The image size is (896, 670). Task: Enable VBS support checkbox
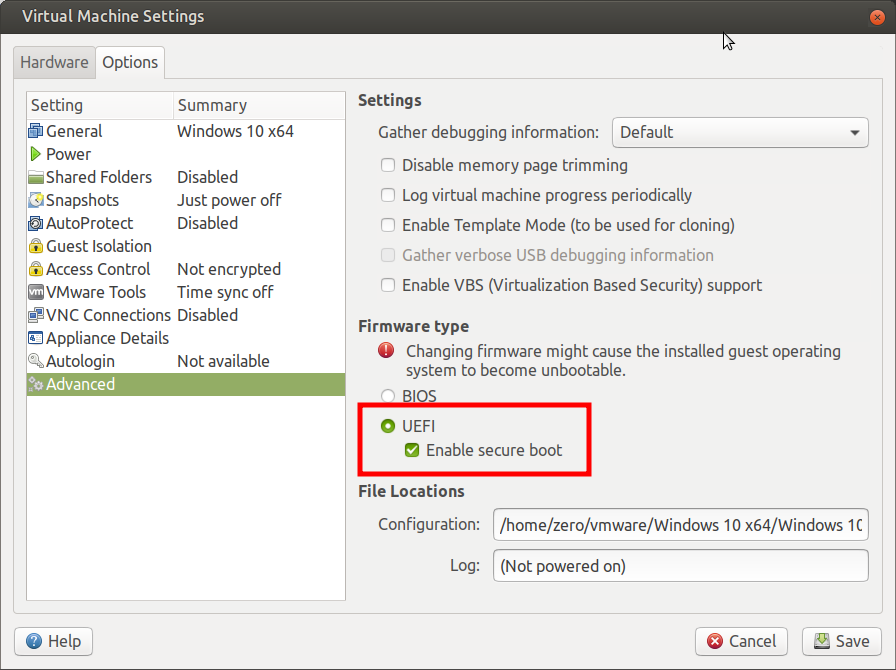388,285
